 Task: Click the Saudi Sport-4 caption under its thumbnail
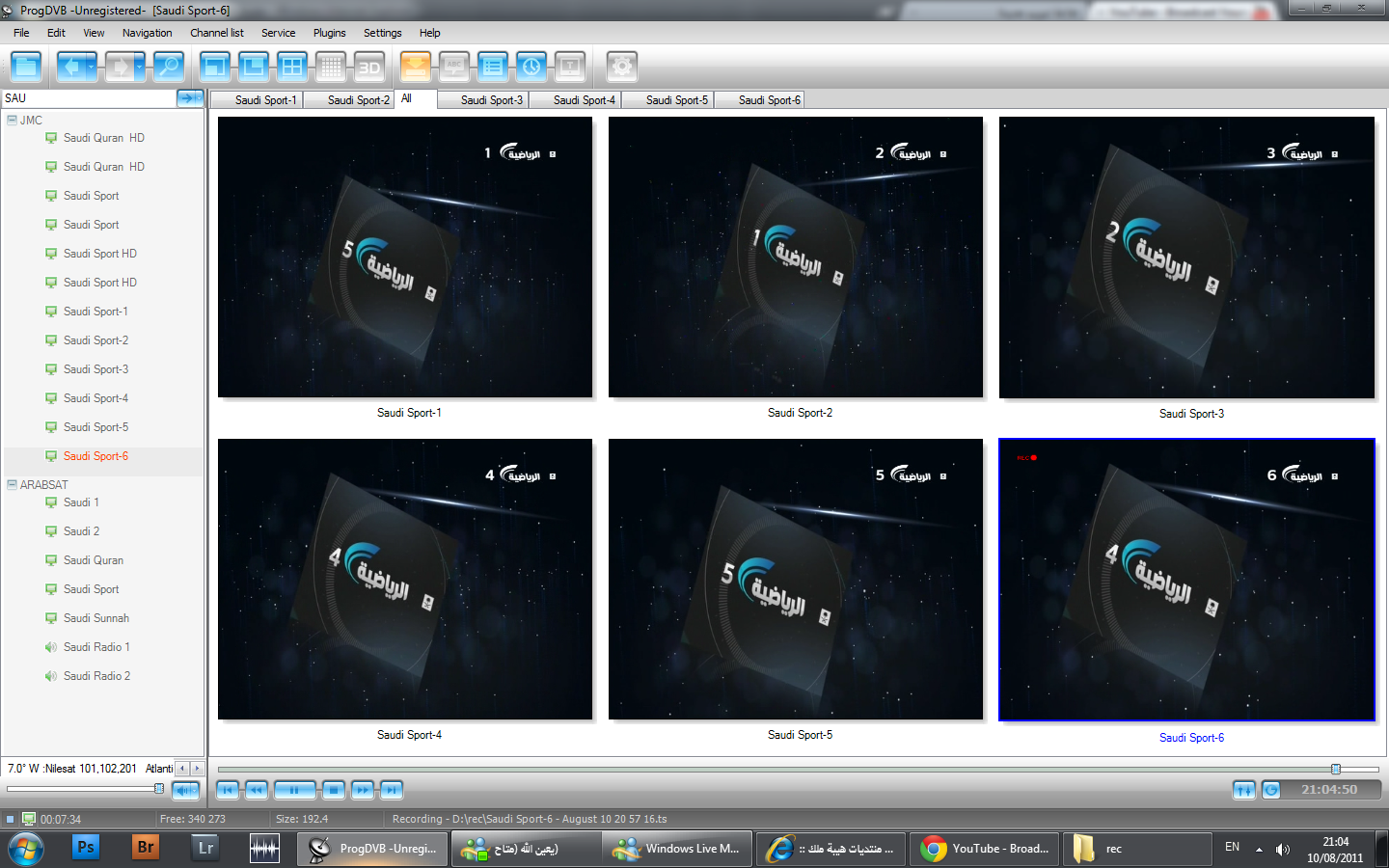409,735
